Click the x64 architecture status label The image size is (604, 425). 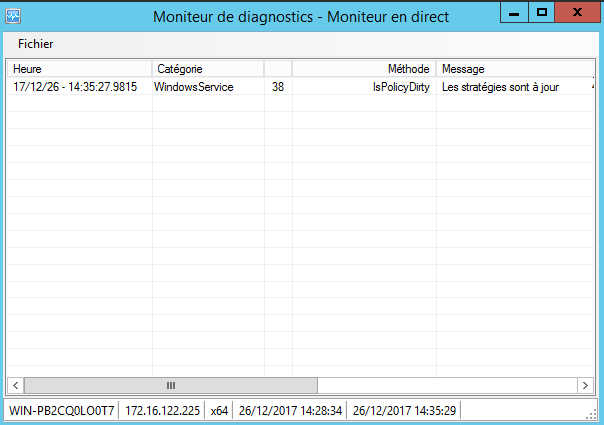tap(219, 411)
